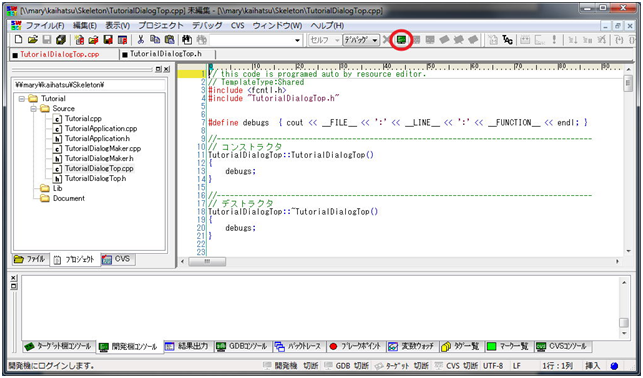
Task: Click the exclamation mark toolbar icon
Action: click(554, 40)
